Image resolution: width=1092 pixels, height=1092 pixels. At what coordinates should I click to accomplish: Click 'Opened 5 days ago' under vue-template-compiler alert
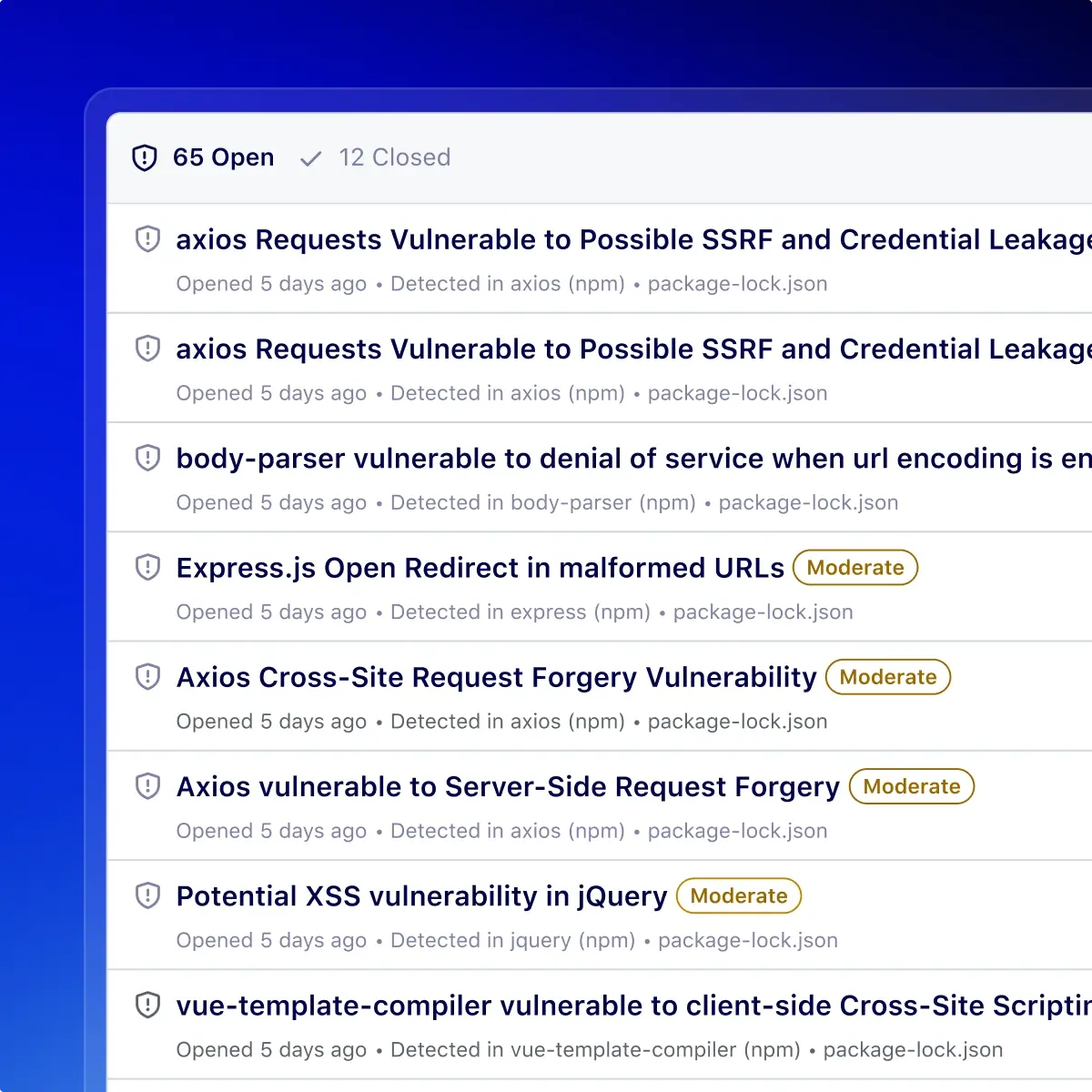pos(271,1049)
